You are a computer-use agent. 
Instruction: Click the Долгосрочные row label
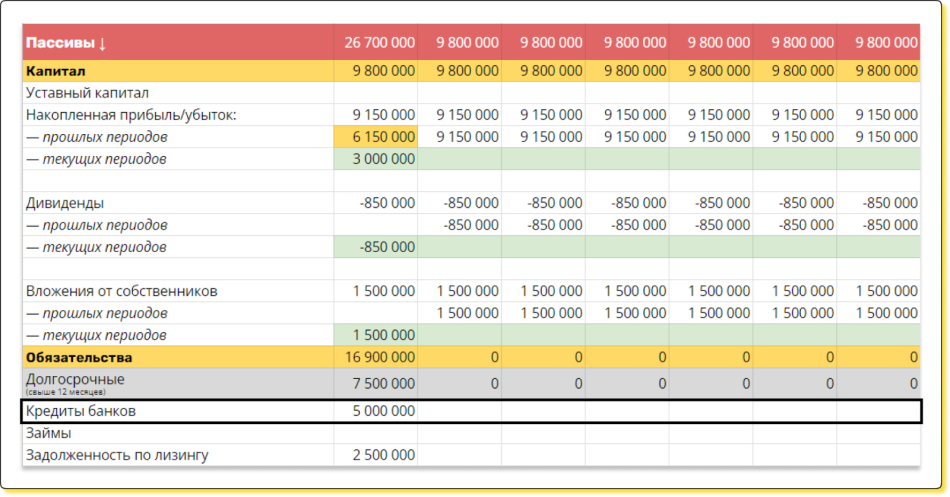(x=75, y=380)
